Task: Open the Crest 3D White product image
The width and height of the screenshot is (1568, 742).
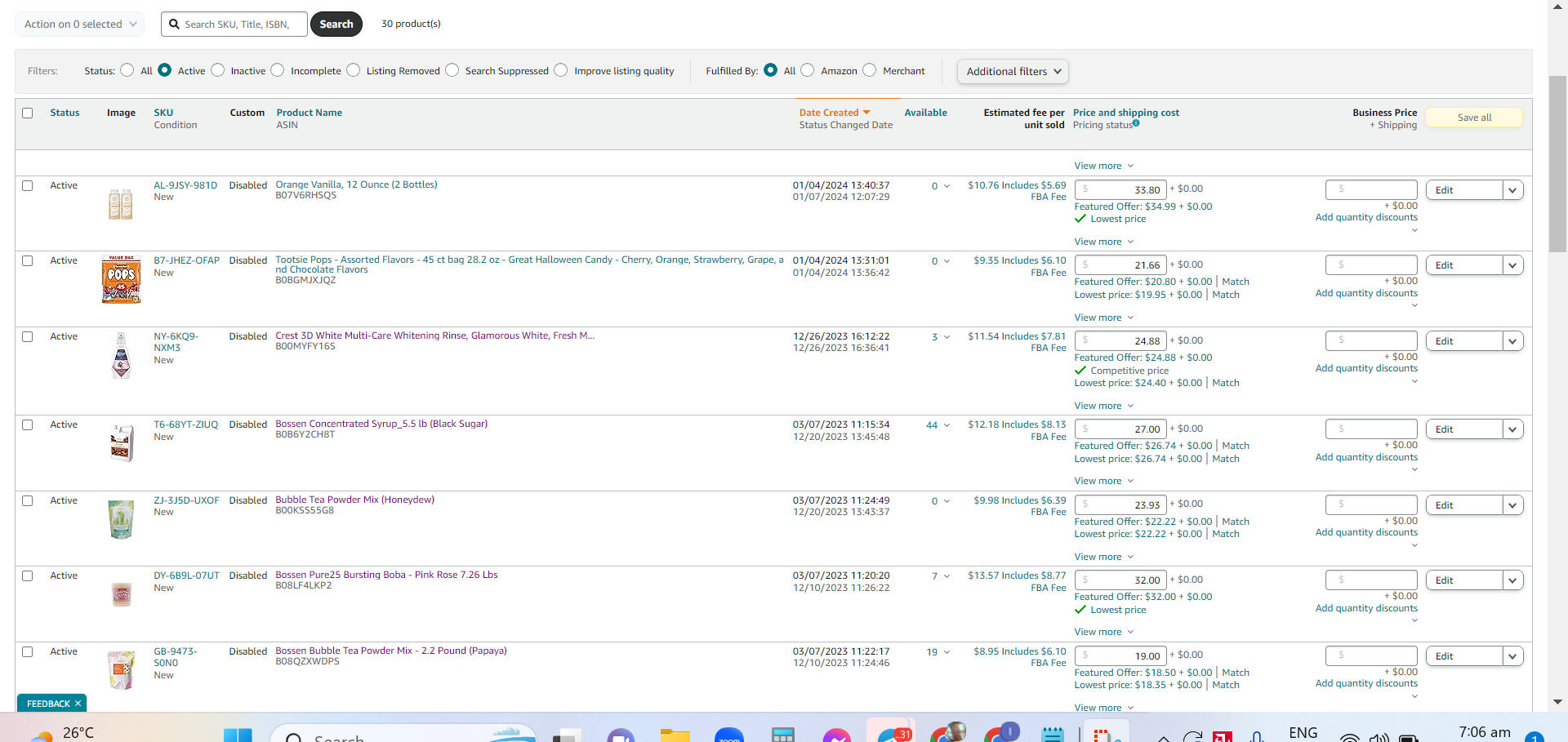Action: click(x=121, y=355)
